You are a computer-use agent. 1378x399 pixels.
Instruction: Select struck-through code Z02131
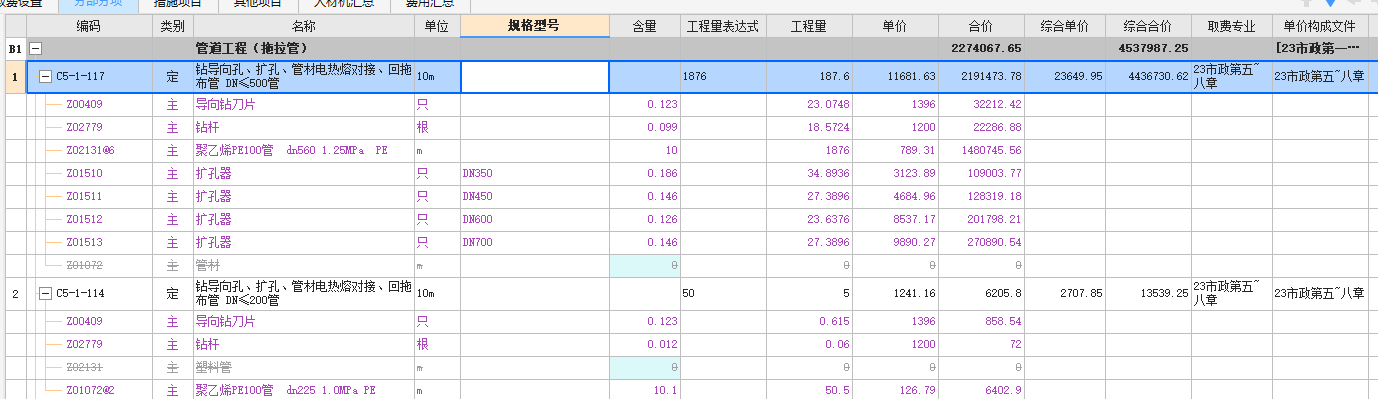click(84, 367)
